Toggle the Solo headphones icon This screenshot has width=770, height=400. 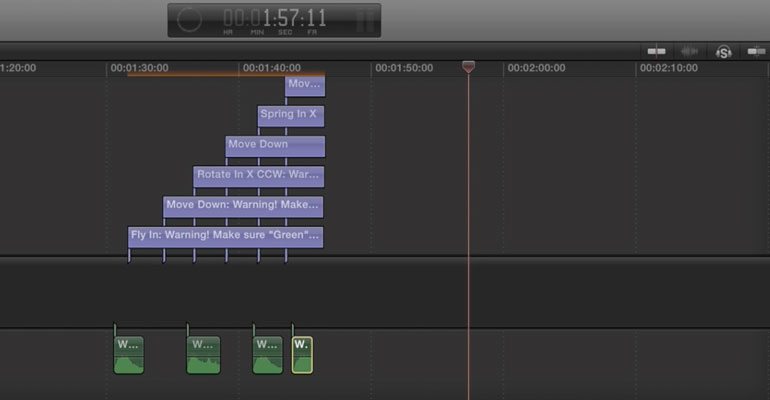click(x=723, y=52)
